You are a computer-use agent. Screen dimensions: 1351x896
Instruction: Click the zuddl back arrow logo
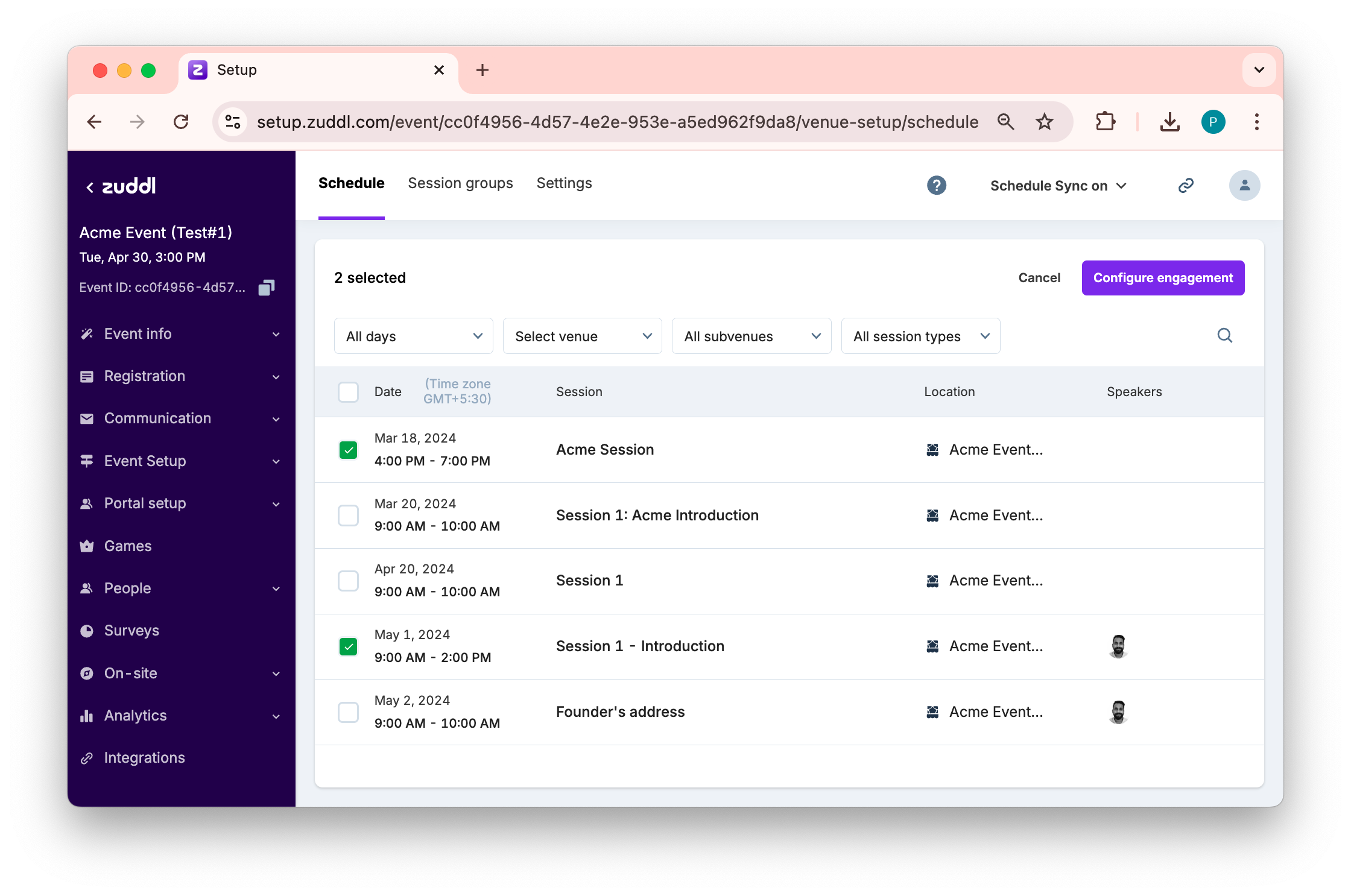(x=121, y=186)
